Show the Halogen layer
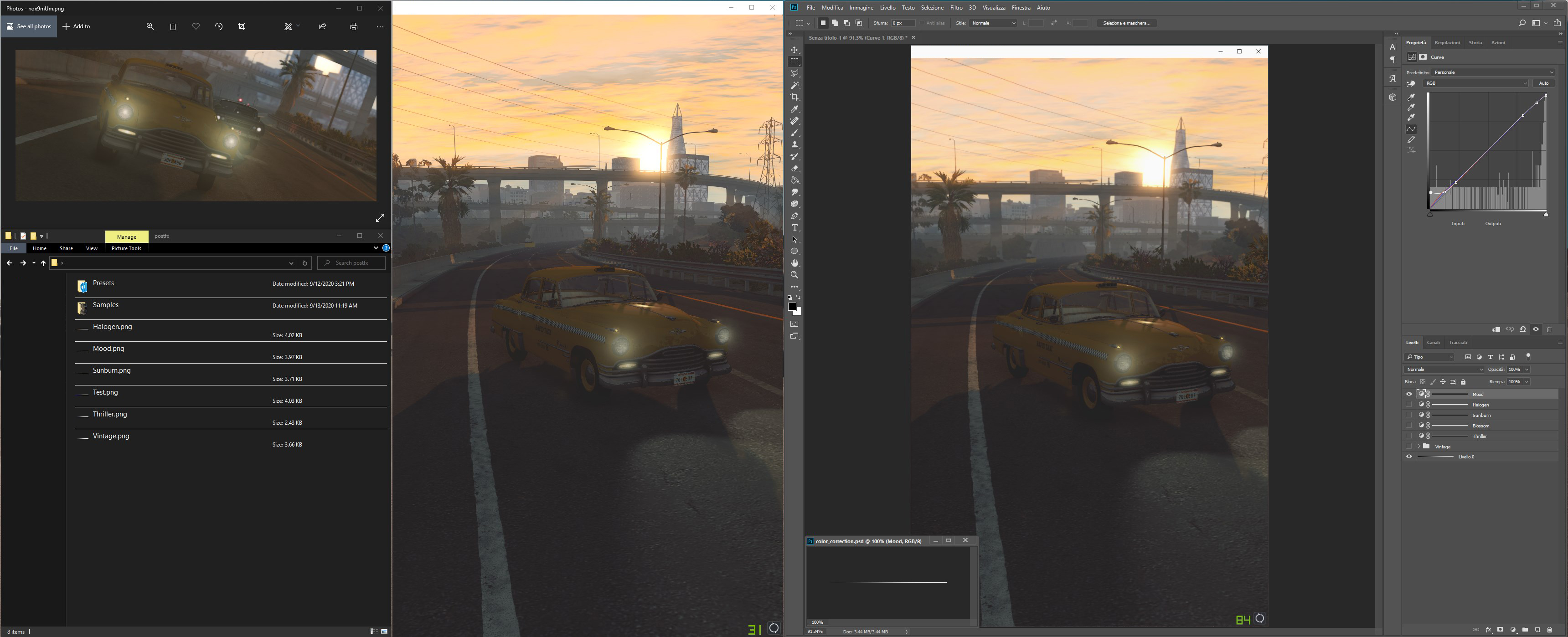This screenshot has width=1568, height=637. (x=1409, y=405)
